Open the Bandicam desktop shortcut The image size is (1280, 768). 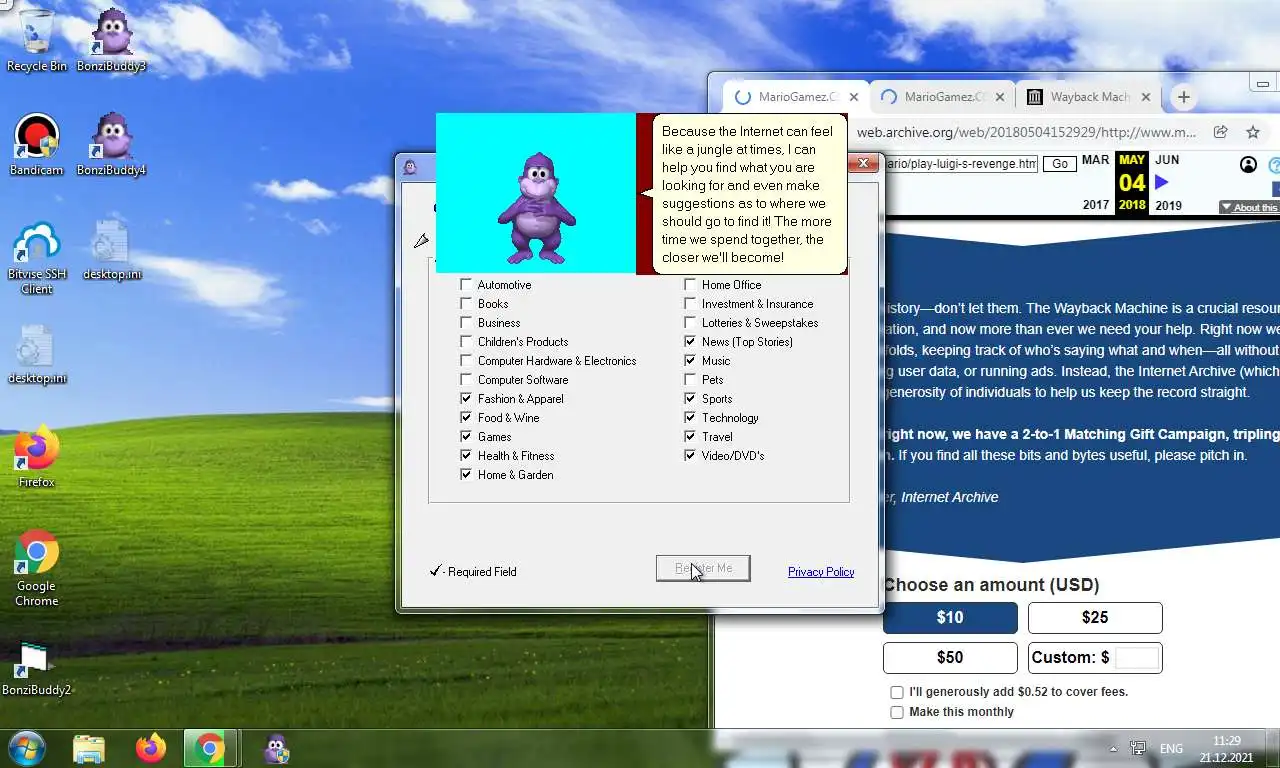37,144
